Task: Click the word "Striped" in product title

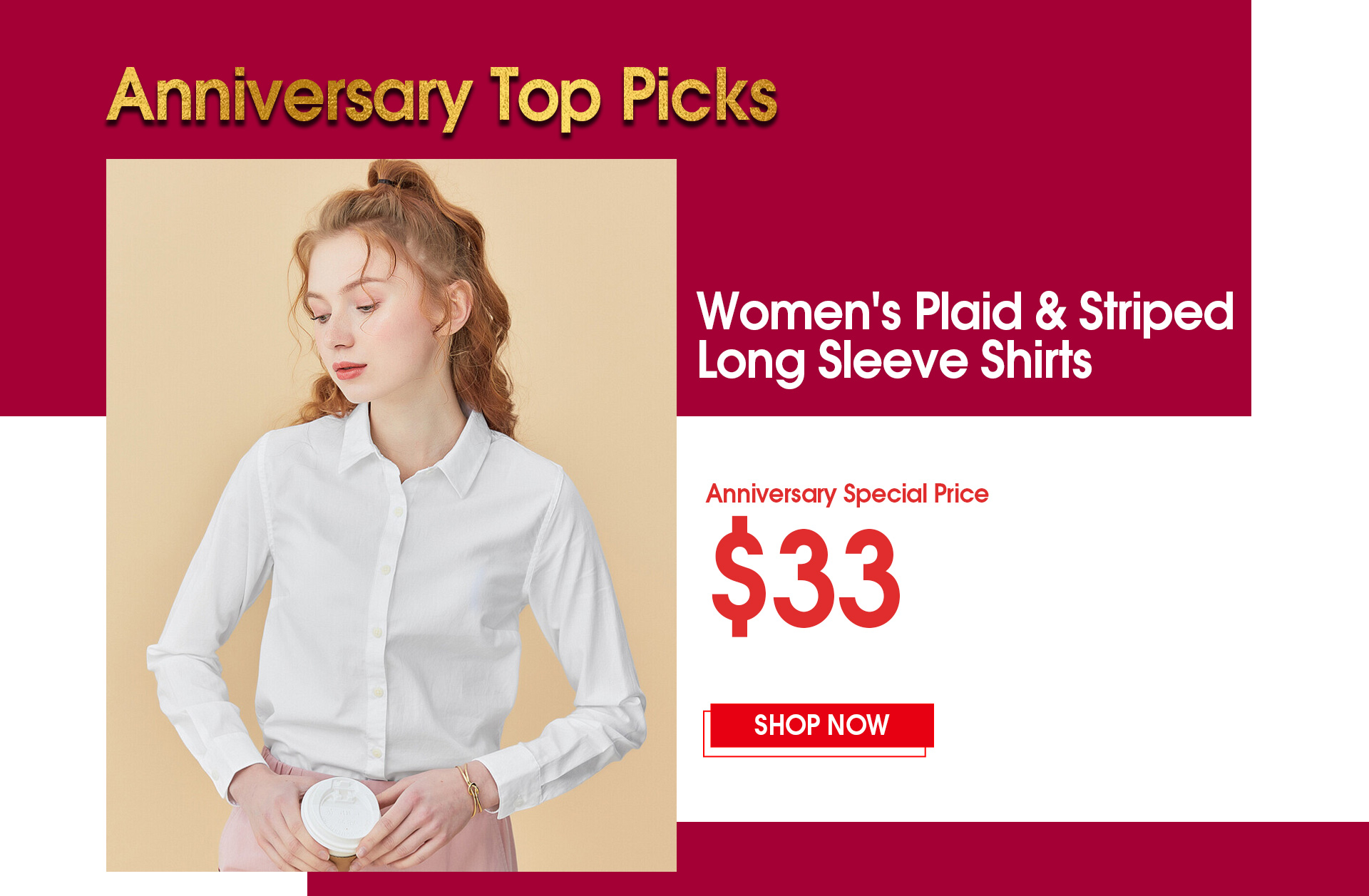Action: (x=1156, y=312)
